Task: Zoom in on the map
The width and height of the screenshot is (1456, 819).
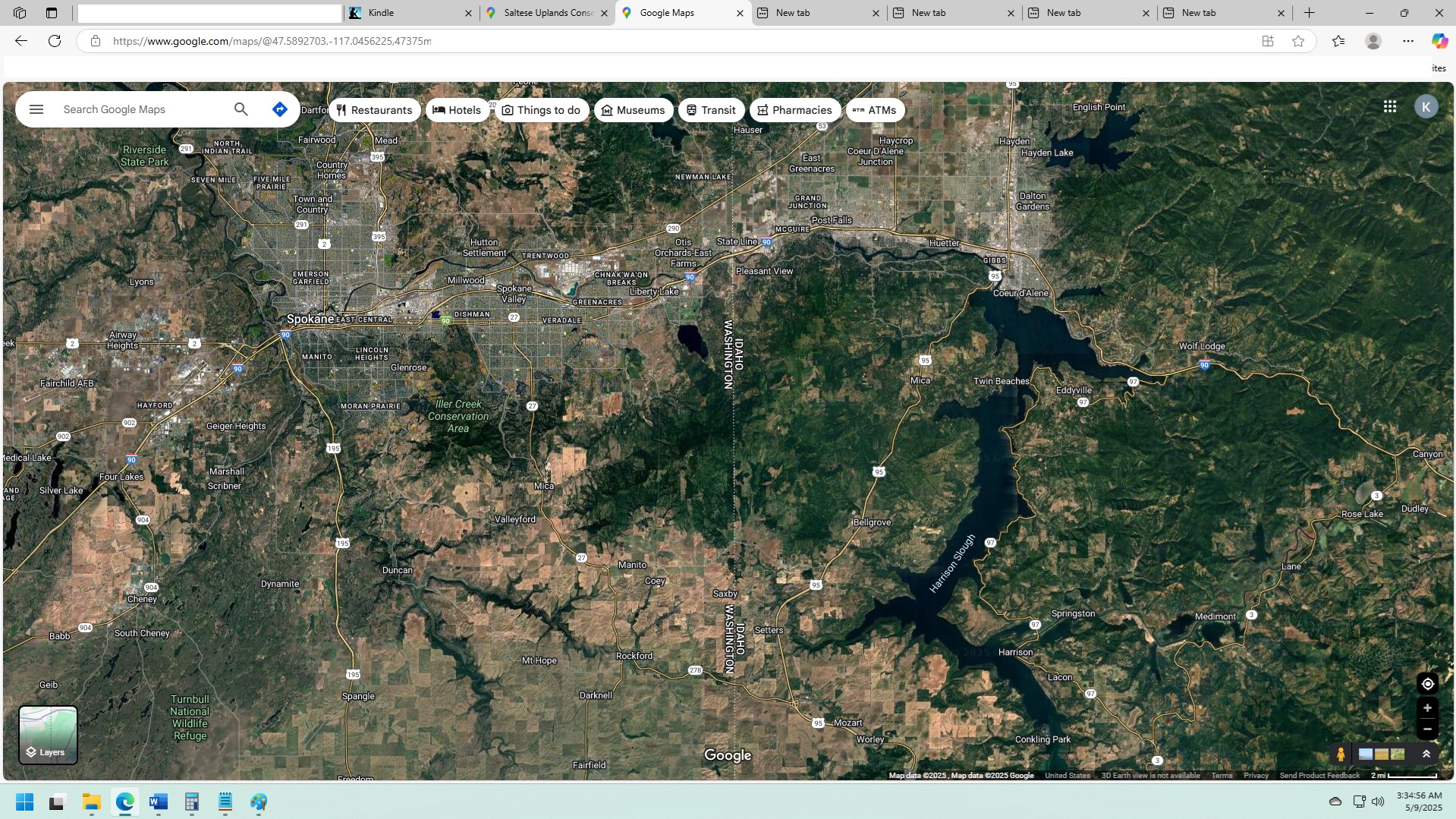Action: click(x=1427, y=708)
